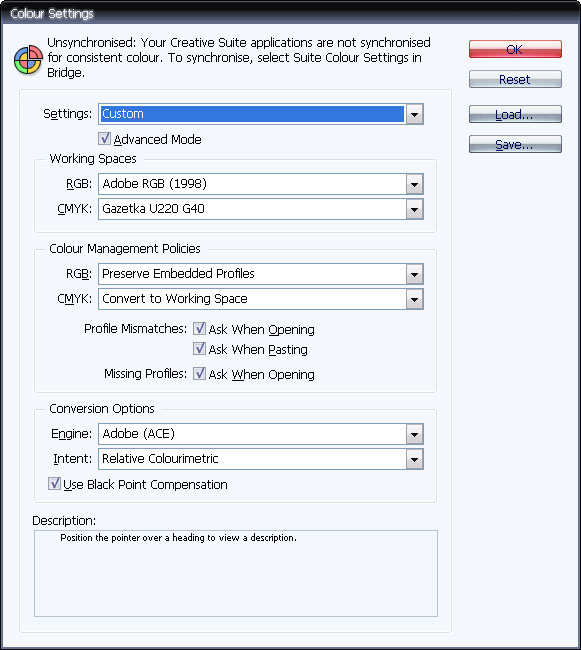The image size is (581, 650).
Task: Click the Reset button
Action: (515, 79)
